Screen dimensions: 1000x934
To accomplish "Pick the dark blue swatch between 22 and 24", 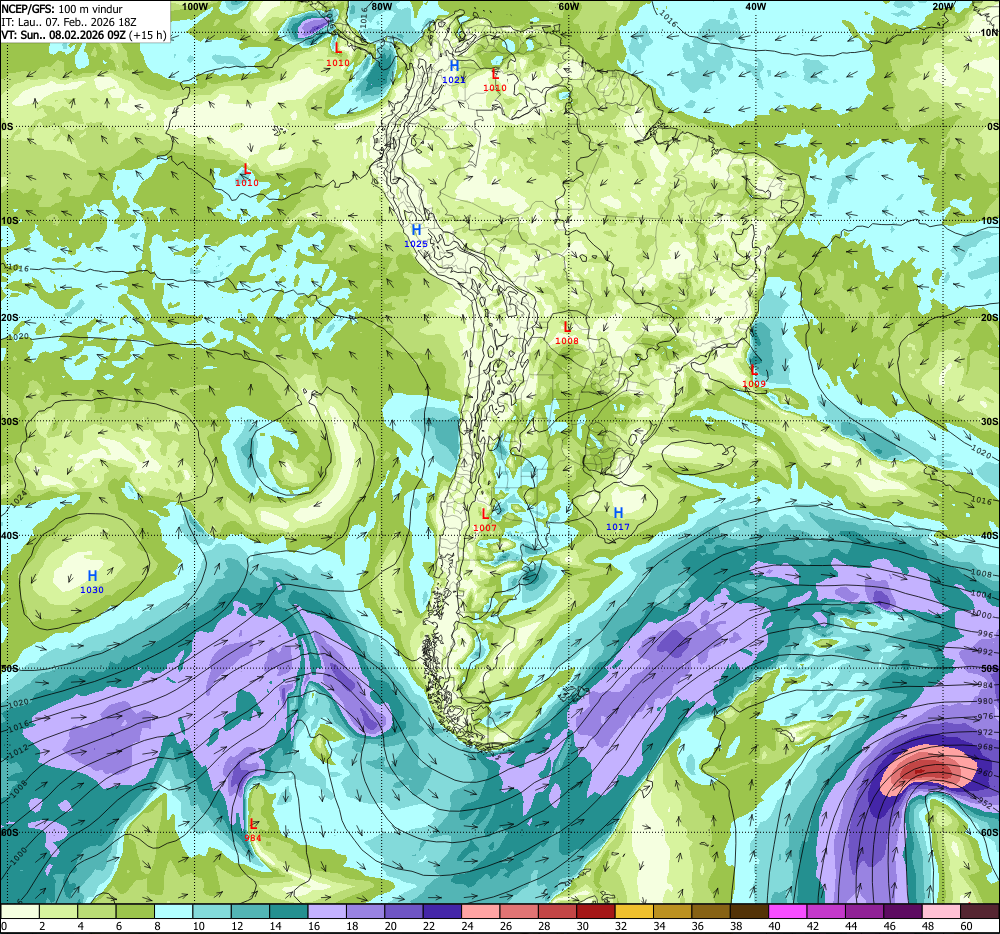I will point(442,912).
